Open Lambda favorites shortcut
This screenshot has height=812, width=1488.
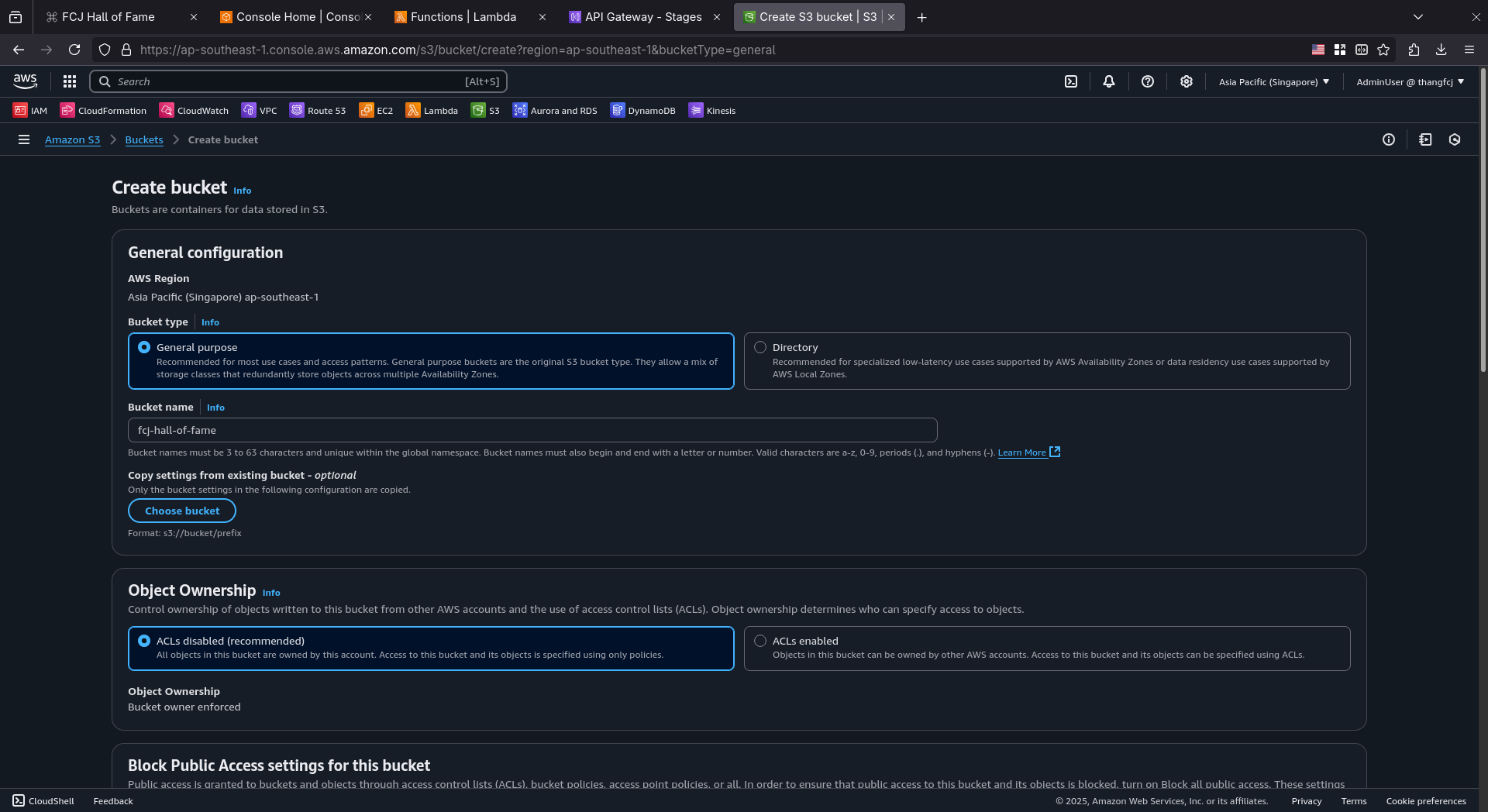tap(432, 111)
